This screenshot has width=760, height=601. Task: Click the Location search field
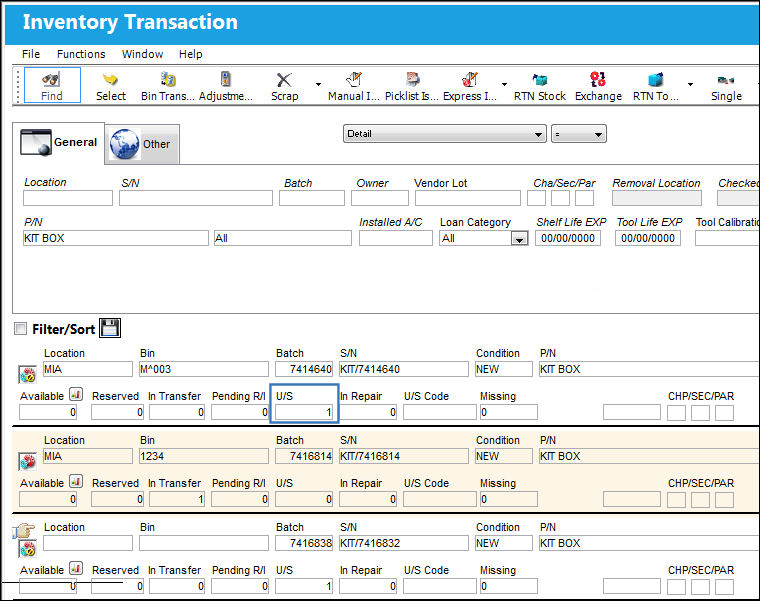(68, 198)
